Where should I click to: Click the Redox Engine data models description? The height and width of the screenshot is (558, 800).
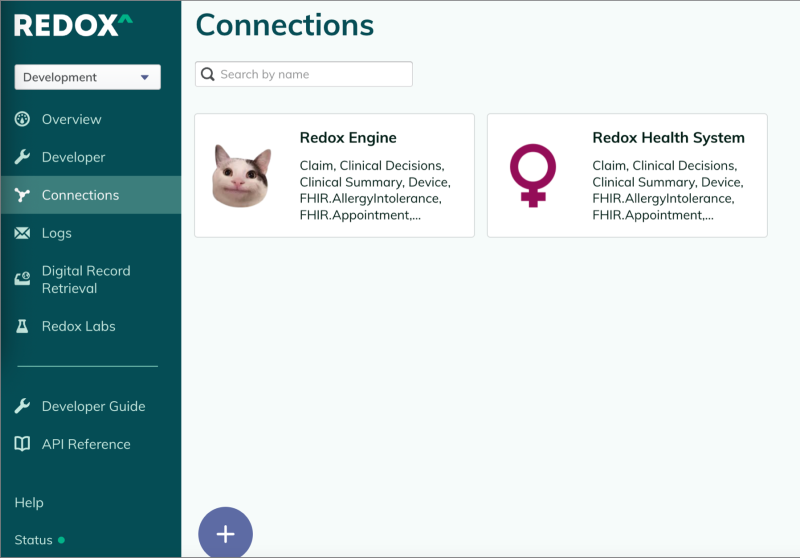(x=375, y=190)
